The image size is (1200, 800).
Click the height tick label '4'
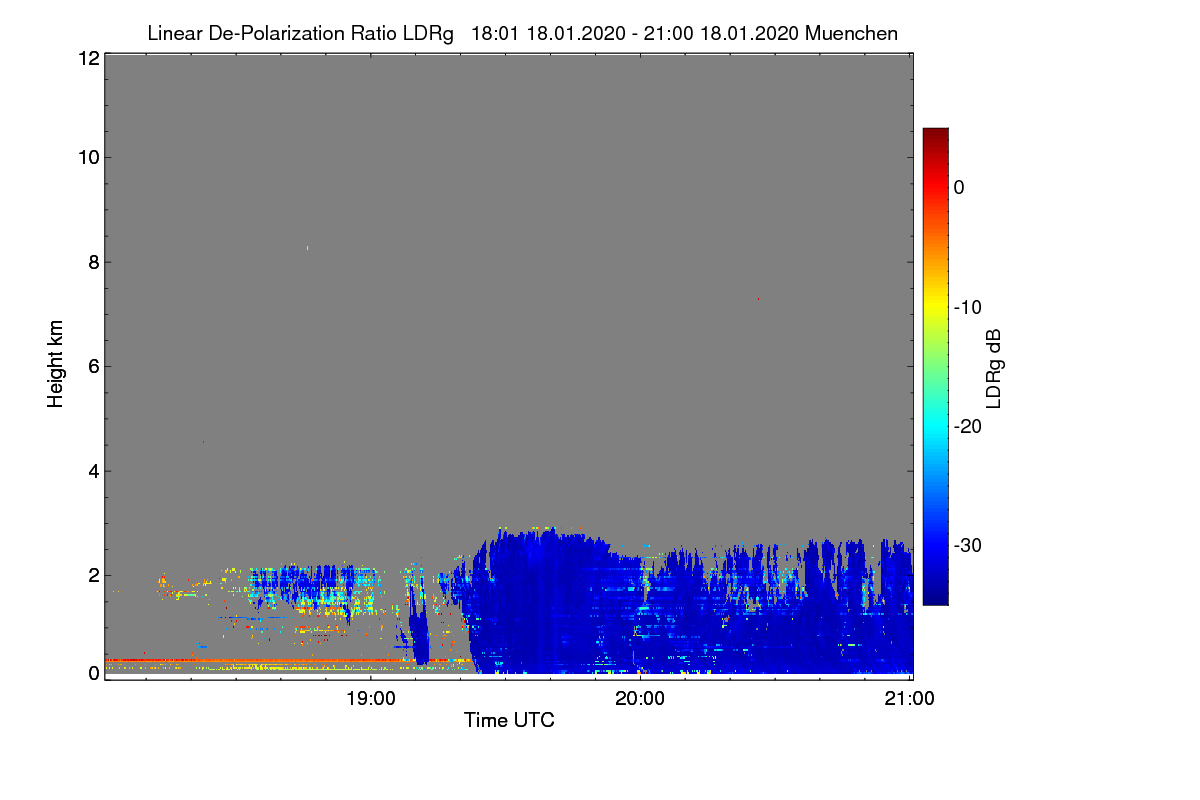[92, 471]
